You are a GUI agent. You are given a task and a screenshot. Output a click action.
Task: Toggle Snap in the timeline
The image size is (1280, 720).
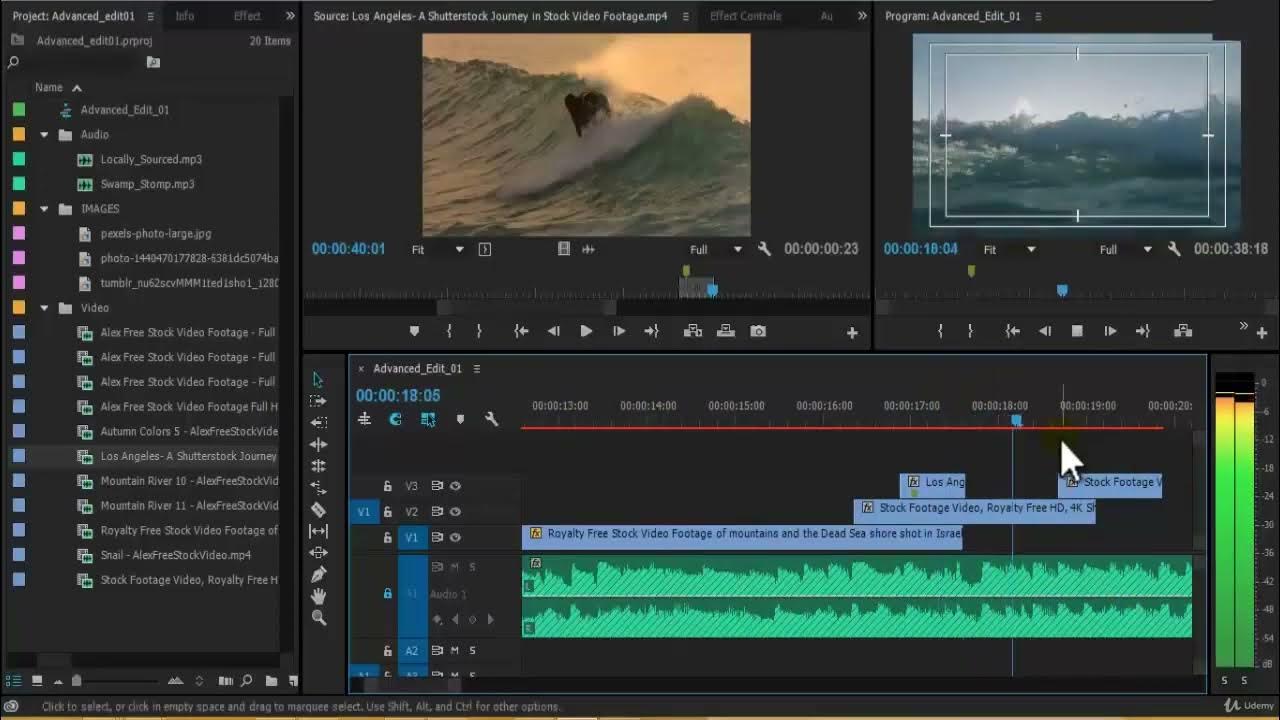point(395,419)
